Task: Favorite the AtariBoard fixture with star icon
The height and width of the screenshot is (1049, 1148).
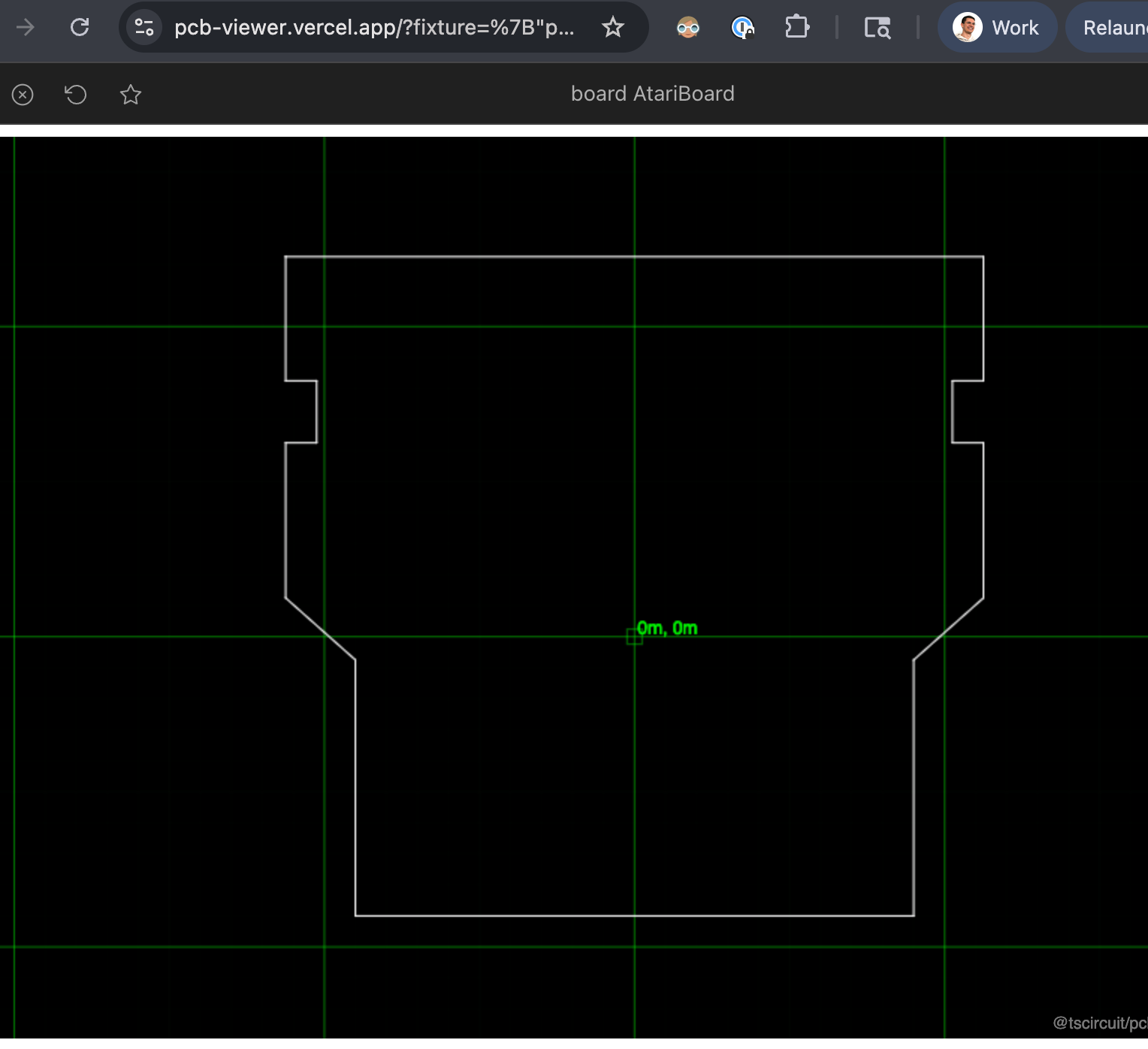Action: pos(131,95)
